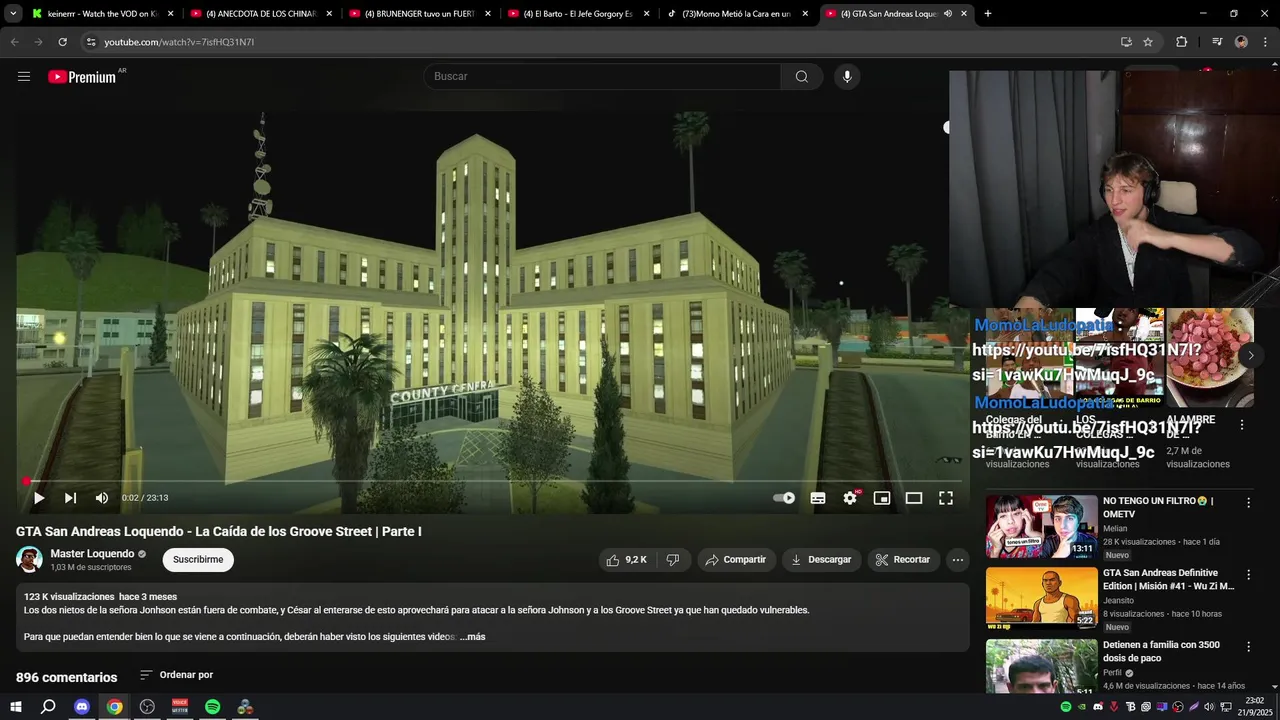This screenshot has height=720, width=1280.
Task: Open options for Detienen a familia video
Action: tap(1248, 647)
